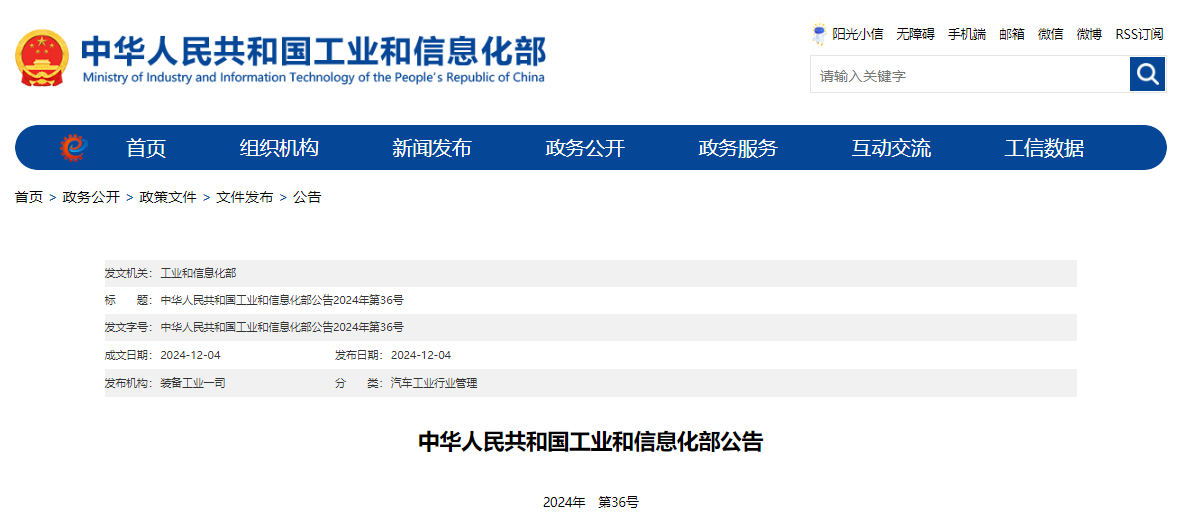Open 工信数据 in the navigation bar
The width and height of the screenshot is (1183, 521).
1044,148
